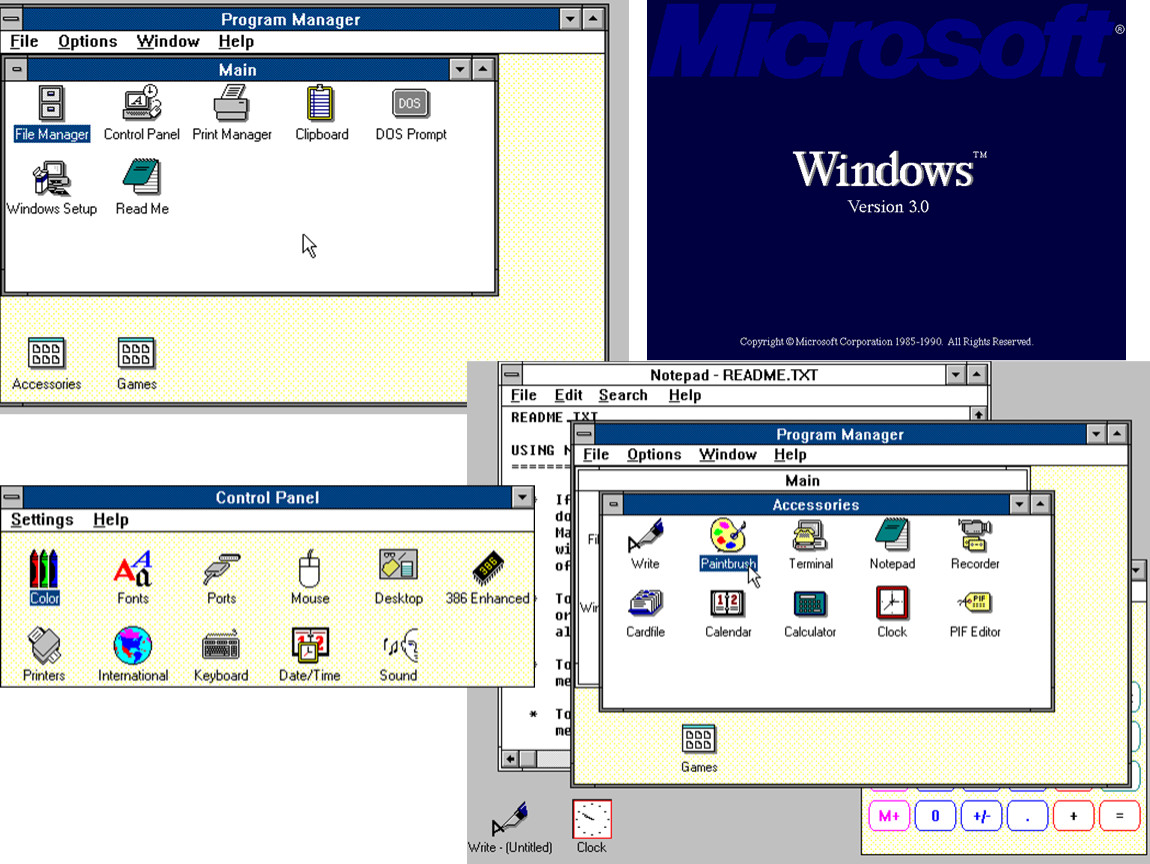Open Windows Setup icon
Image resolution: width=1150 pixels, height=864 pixels.
click(51, 188)
